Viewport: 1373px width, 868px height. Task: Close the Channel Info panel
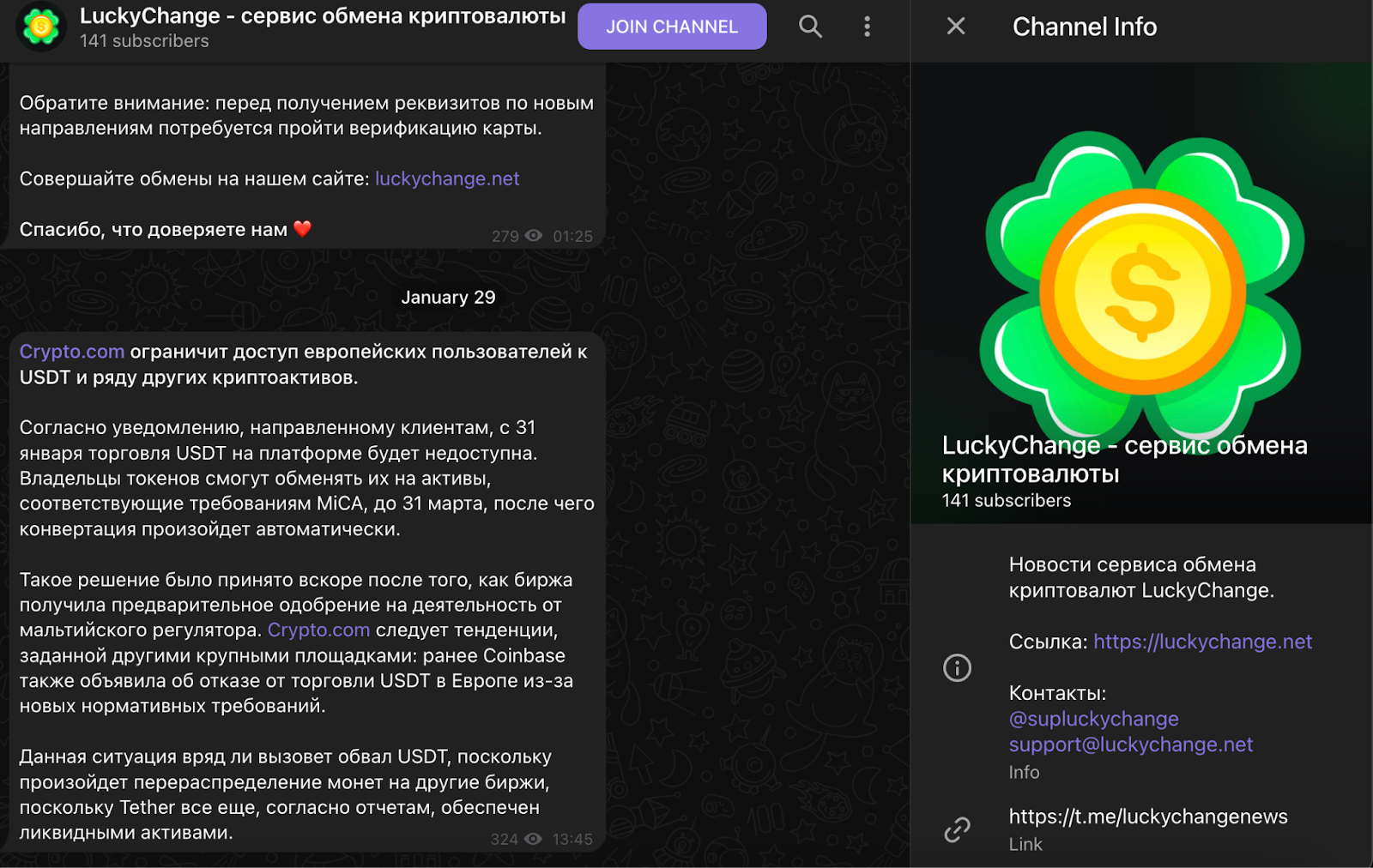956,27
